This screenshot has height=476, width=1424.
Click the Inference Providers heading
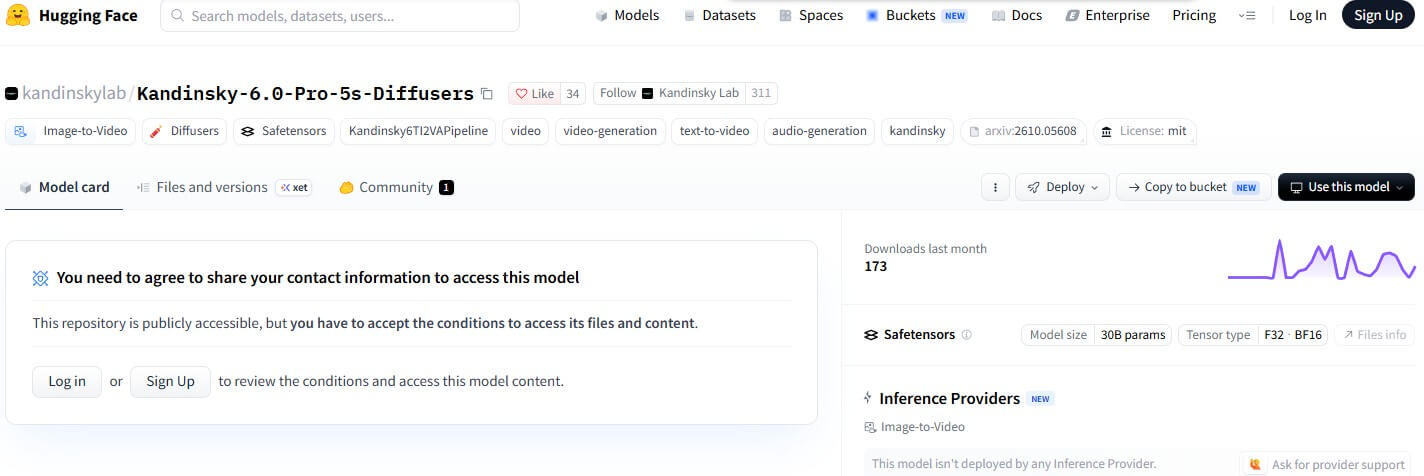(949, 398)
